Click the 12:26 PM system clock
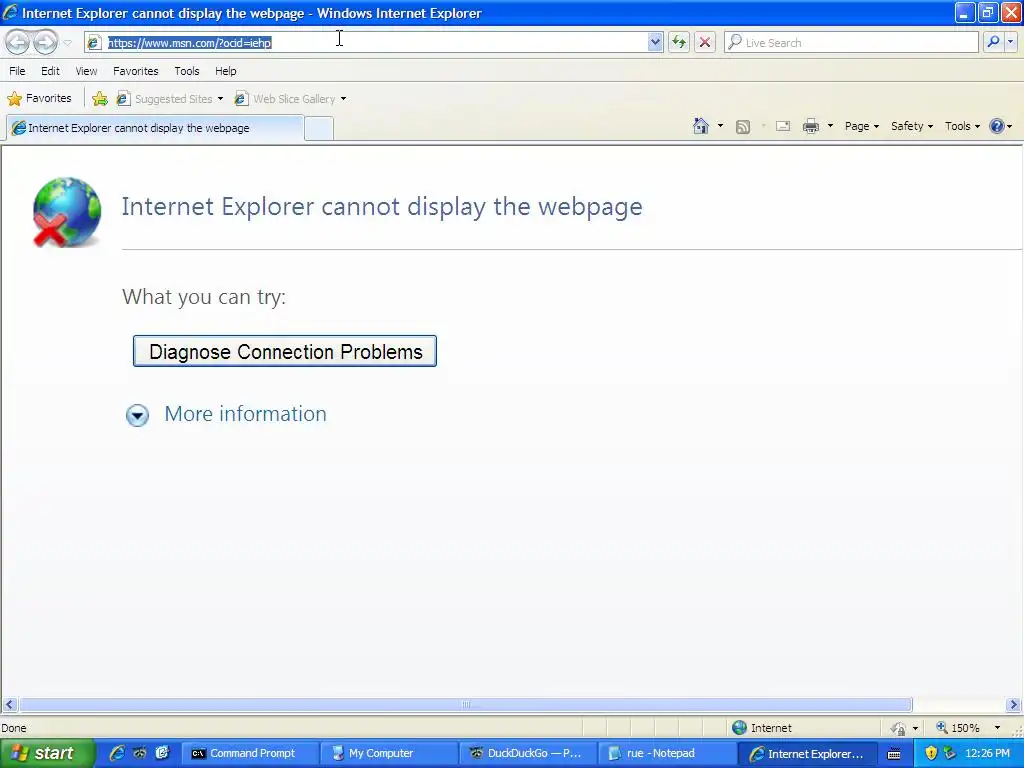1024x768 pixels. point(987,754)
